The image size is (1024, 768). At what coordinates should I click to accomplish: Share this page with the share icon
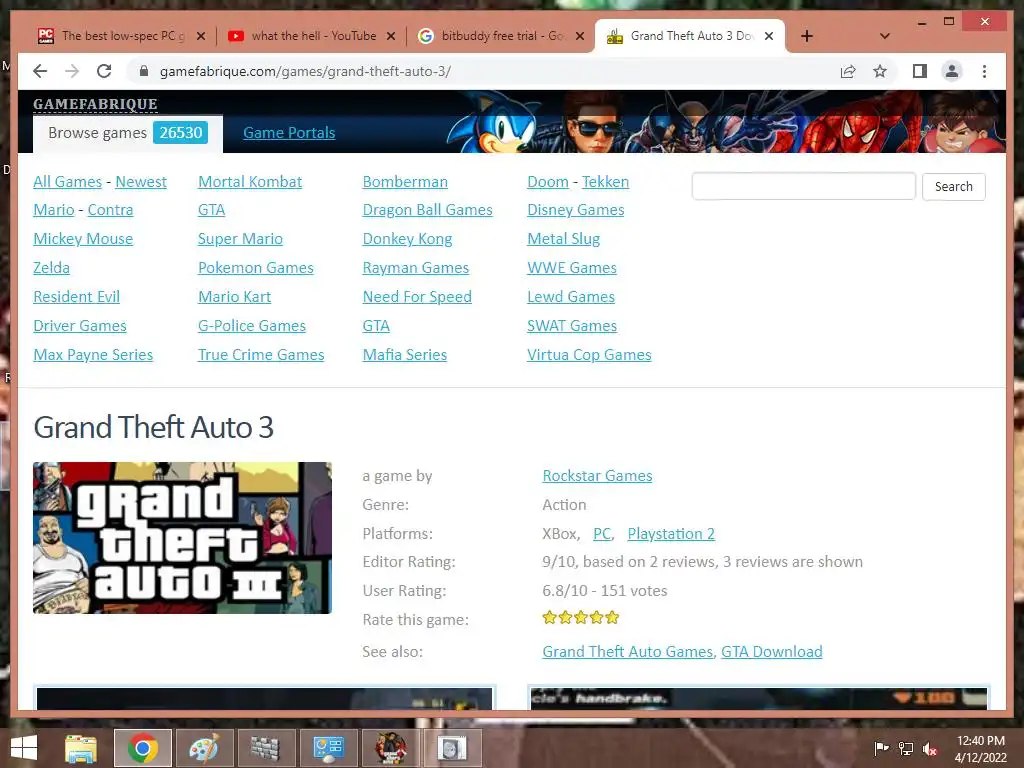tap(848, 71)
